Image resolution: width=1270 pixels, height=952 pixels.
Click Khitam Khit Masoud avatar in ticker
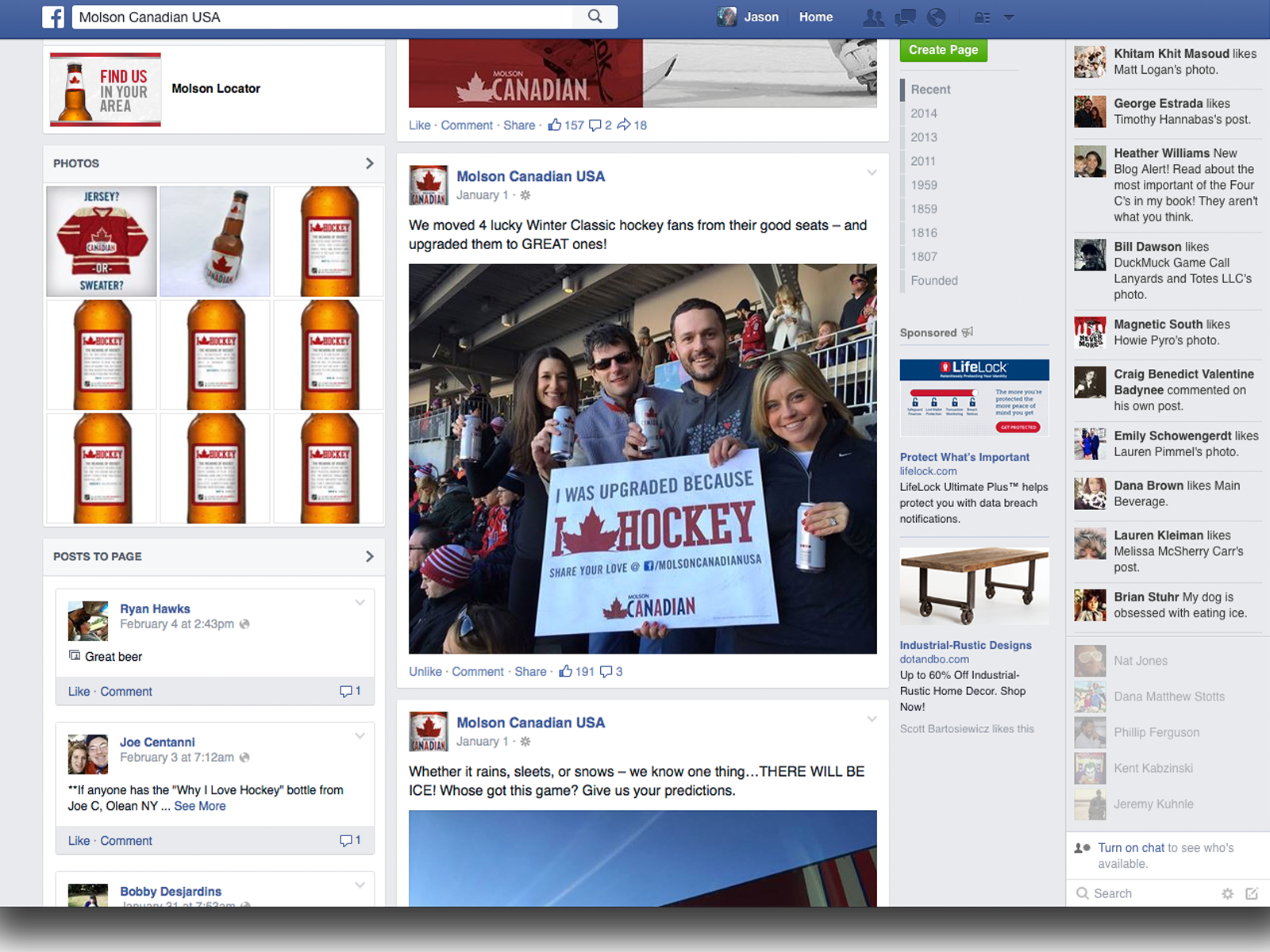(x=1090, y=62)
